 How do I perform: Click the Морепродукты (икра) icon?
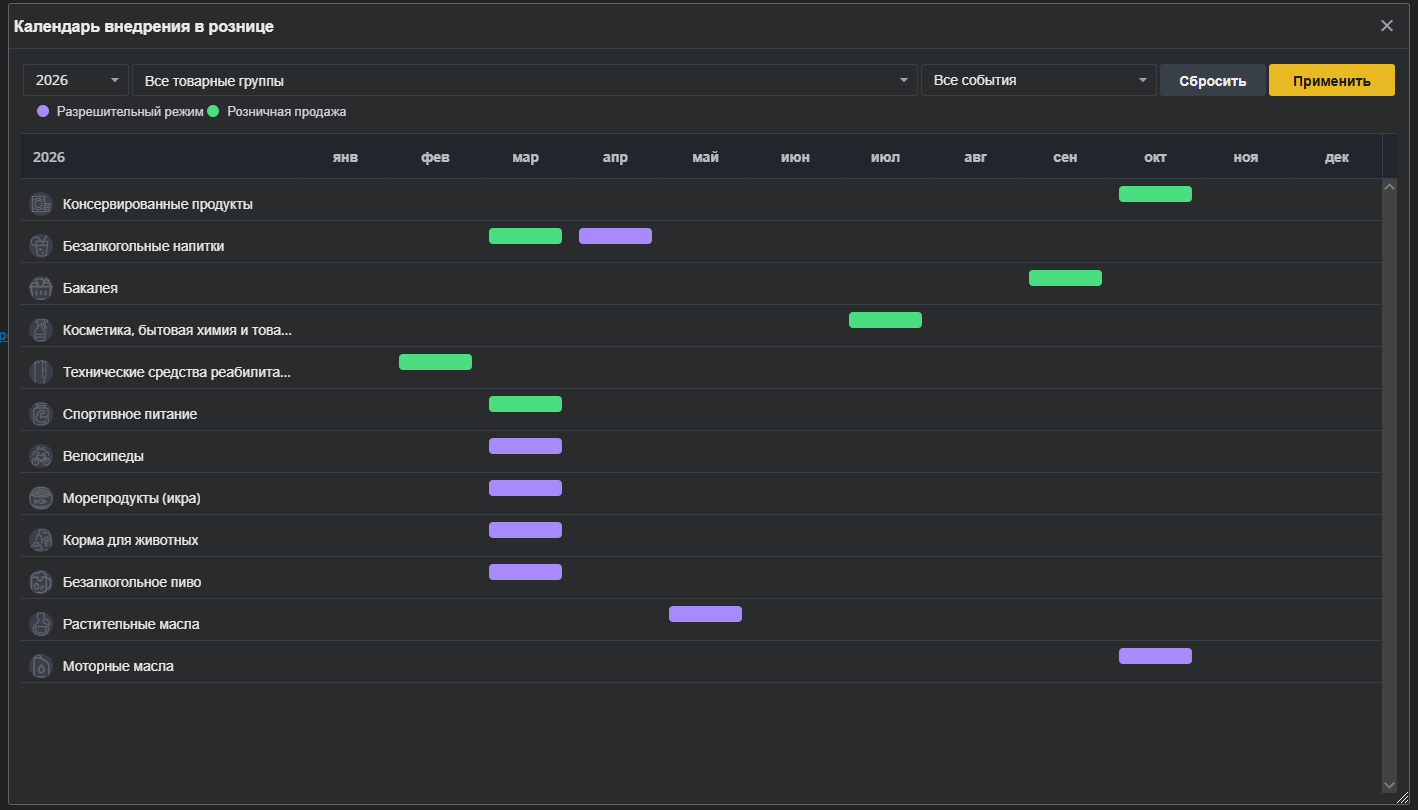41,498
